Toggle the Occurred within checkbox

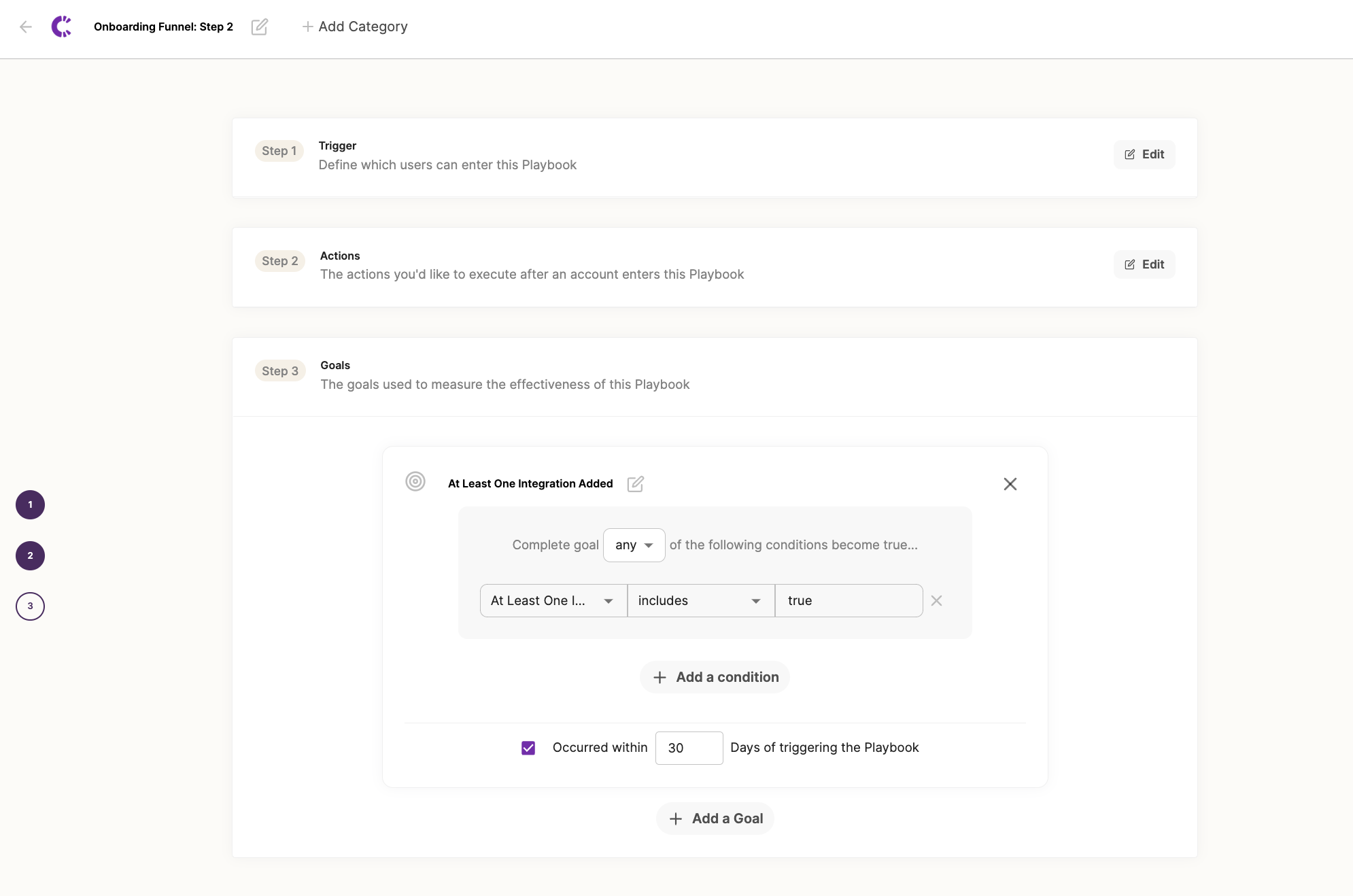pos(528,748)
